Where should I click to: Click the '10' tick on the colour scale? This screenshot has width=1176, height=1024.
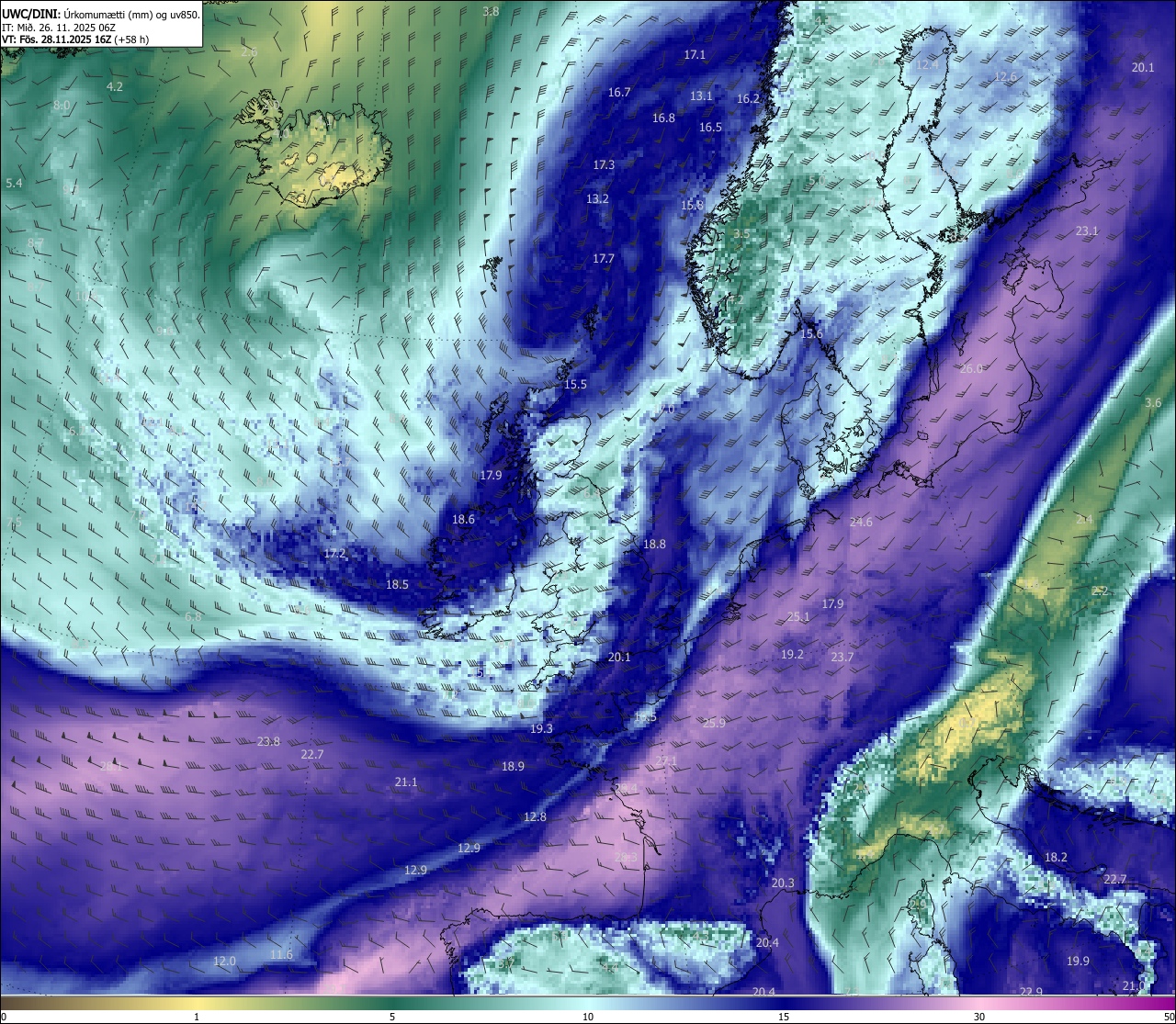pos(588,1017)
